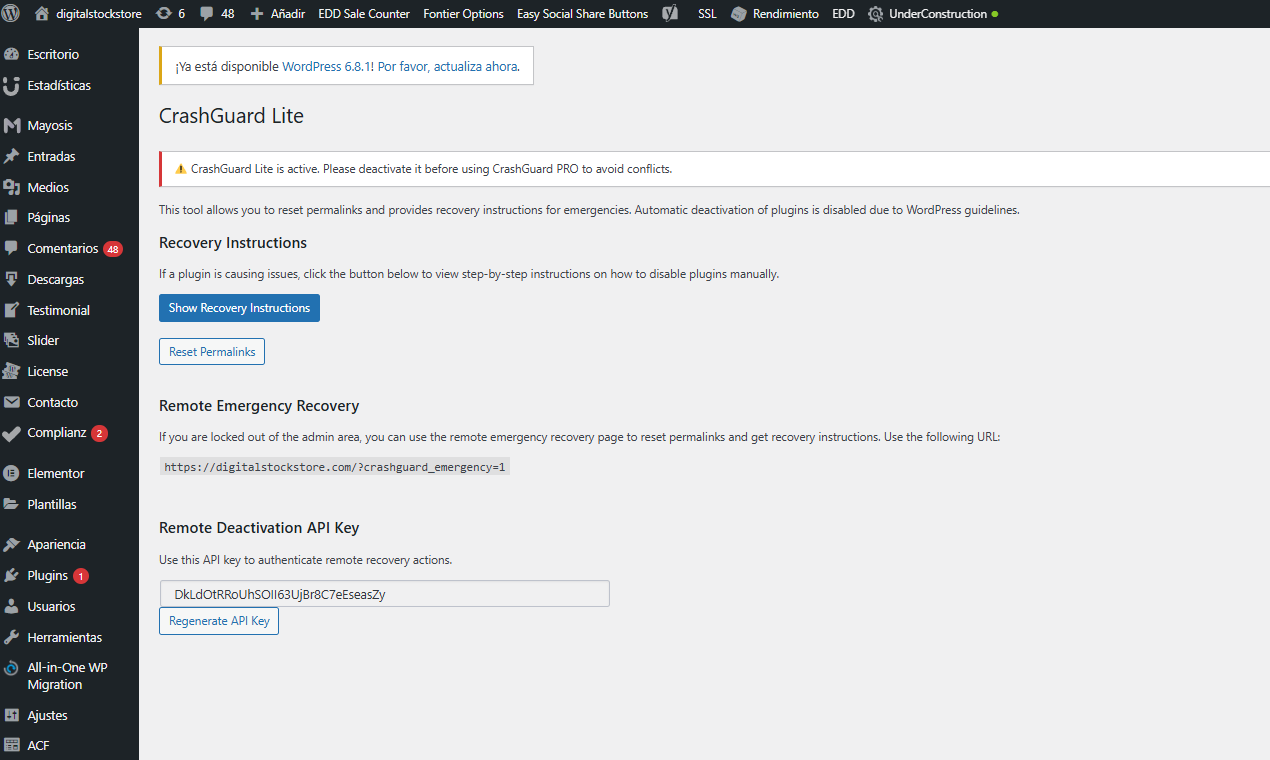The width and height of the screenshot is (1270, 760).
Task: Click the CrashGuard Lite active warning notice
Action: click(x=714, y=169)
